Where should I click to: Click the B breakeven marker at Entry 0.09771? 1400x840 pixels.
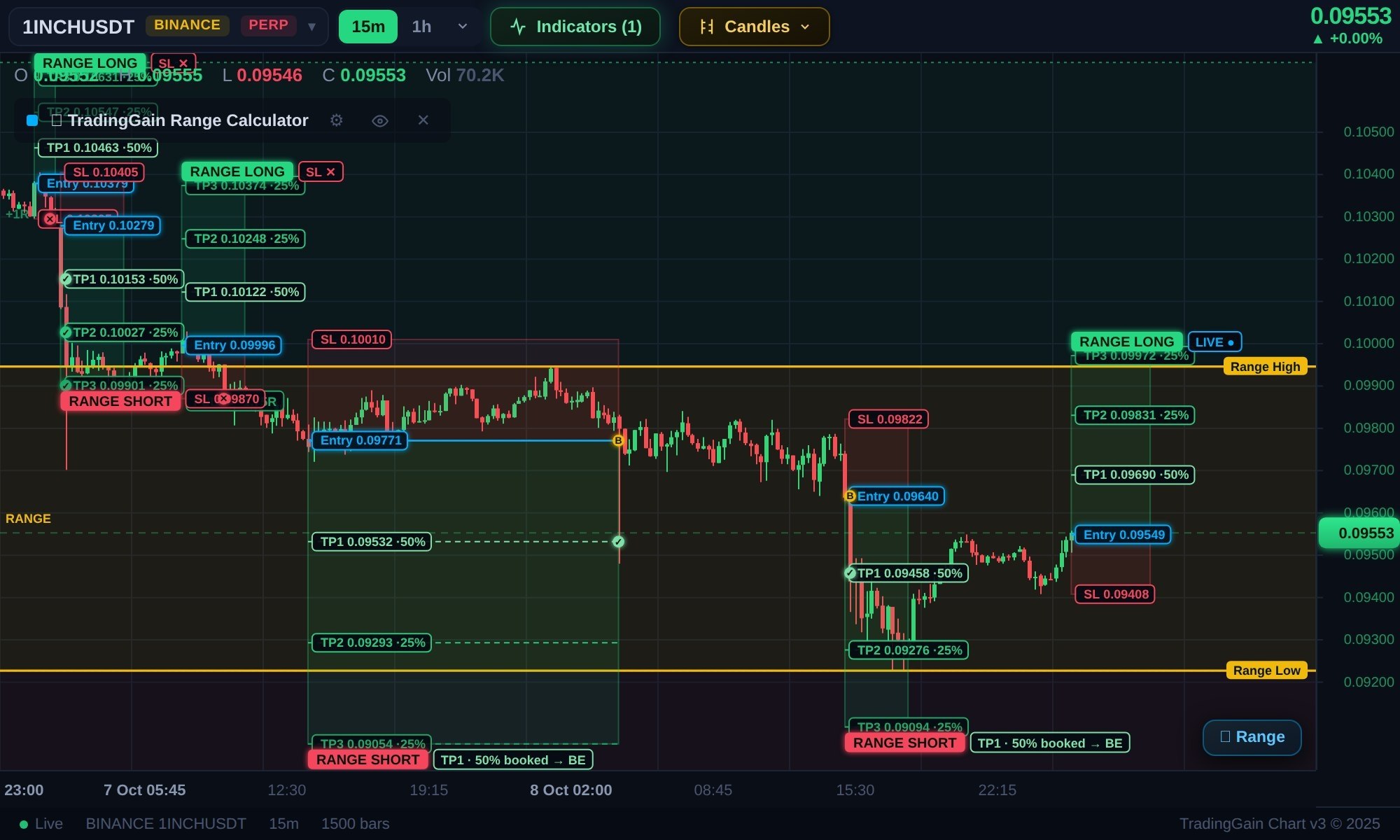pyautogui.click(x=618, y=440)
